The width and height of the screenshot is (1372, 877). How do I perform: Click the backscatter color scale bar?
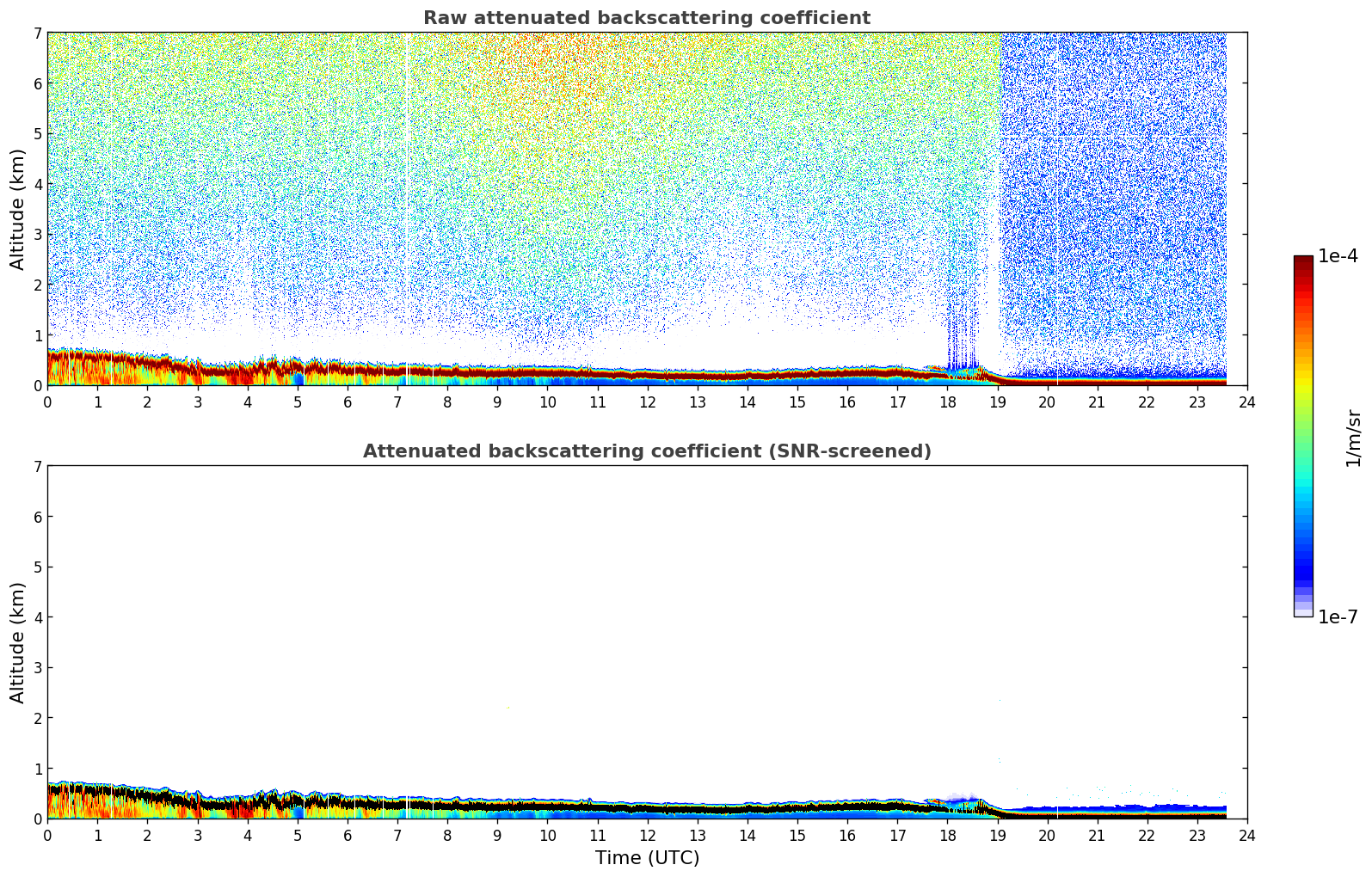(1303, 436)
